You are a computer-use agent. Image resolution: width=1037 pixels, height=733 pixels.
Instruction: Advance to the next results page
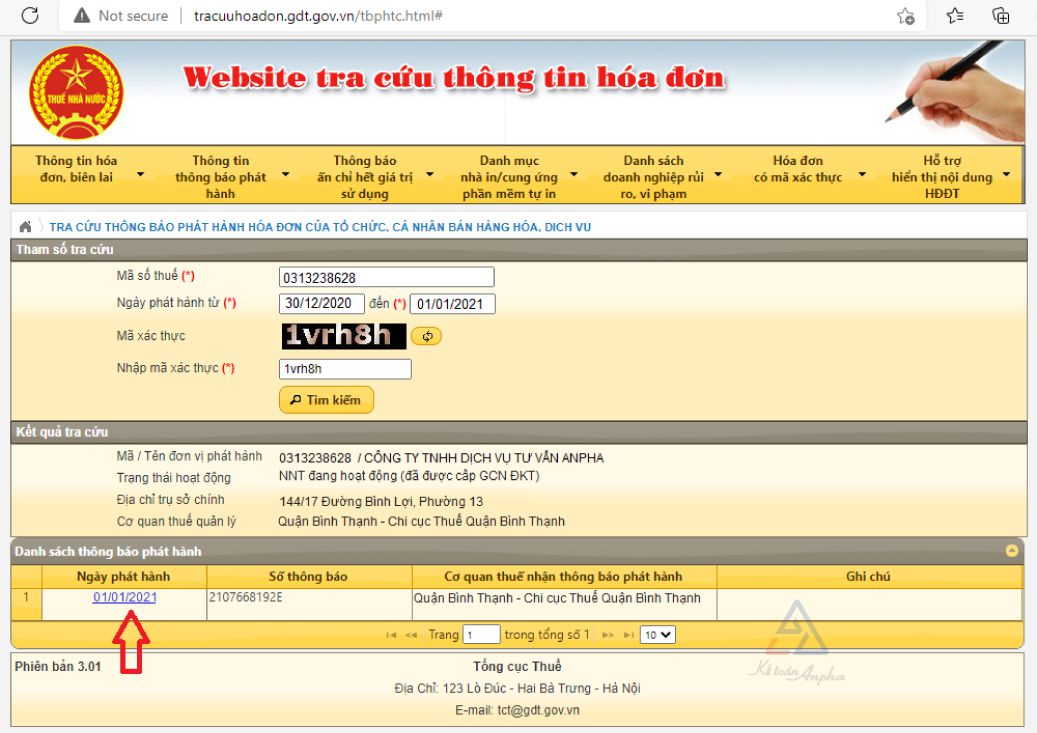coord(608,634)
